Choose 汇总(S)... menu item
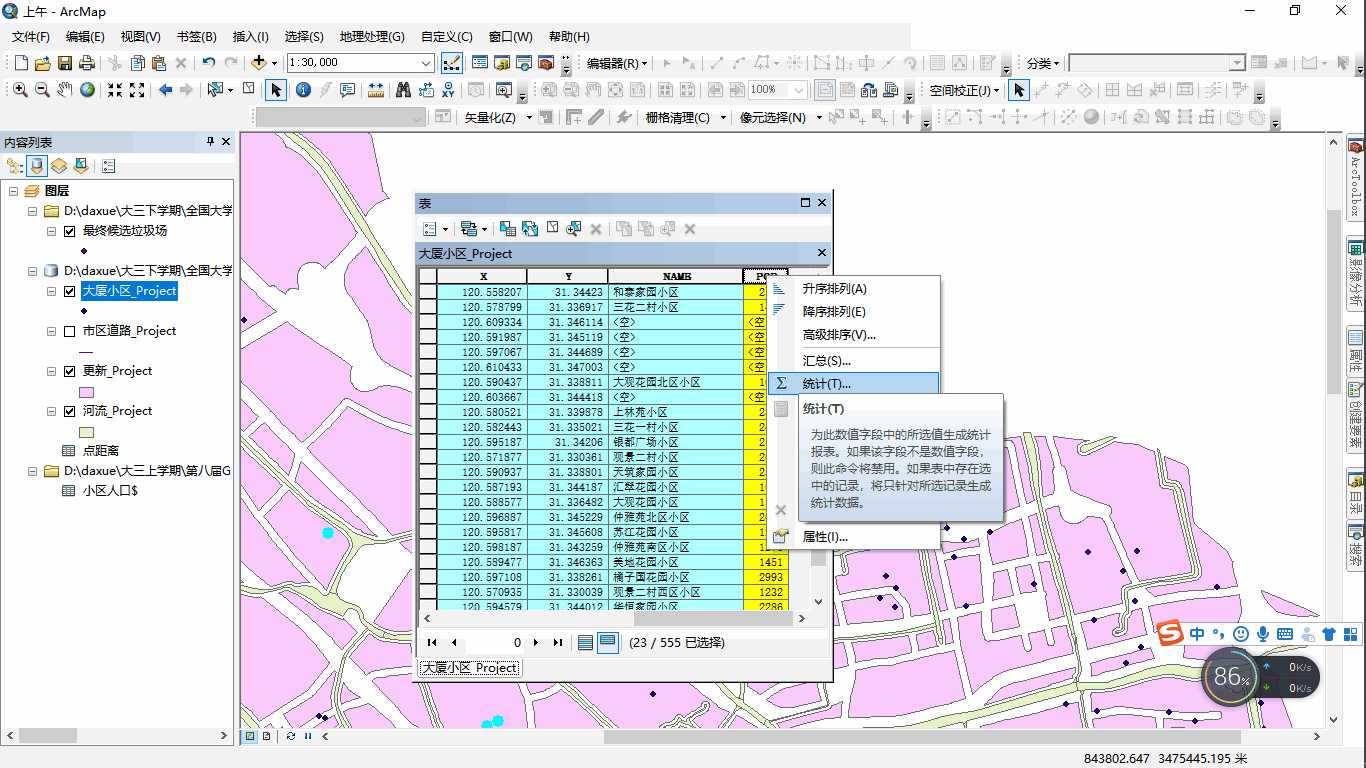 click(855, 360)
